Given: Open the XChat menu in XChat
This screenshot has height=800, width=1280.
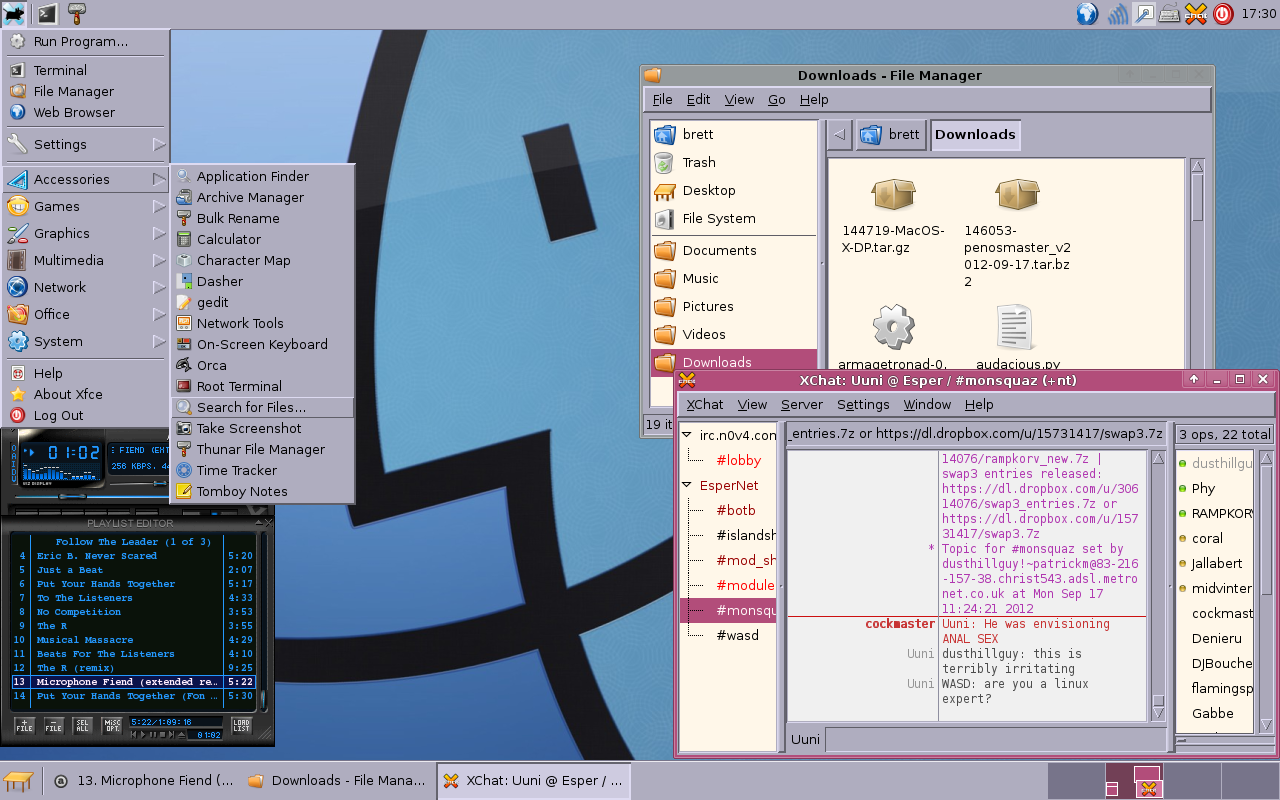Looking at the screenshot, I should 704,404.
